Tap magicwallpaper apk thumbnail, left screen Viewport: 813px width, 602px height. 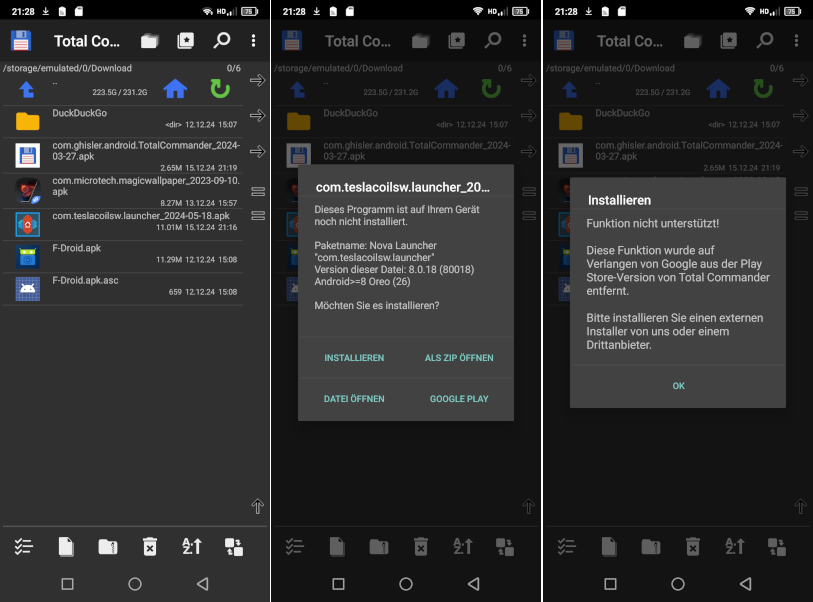click(x=27, y=191)
